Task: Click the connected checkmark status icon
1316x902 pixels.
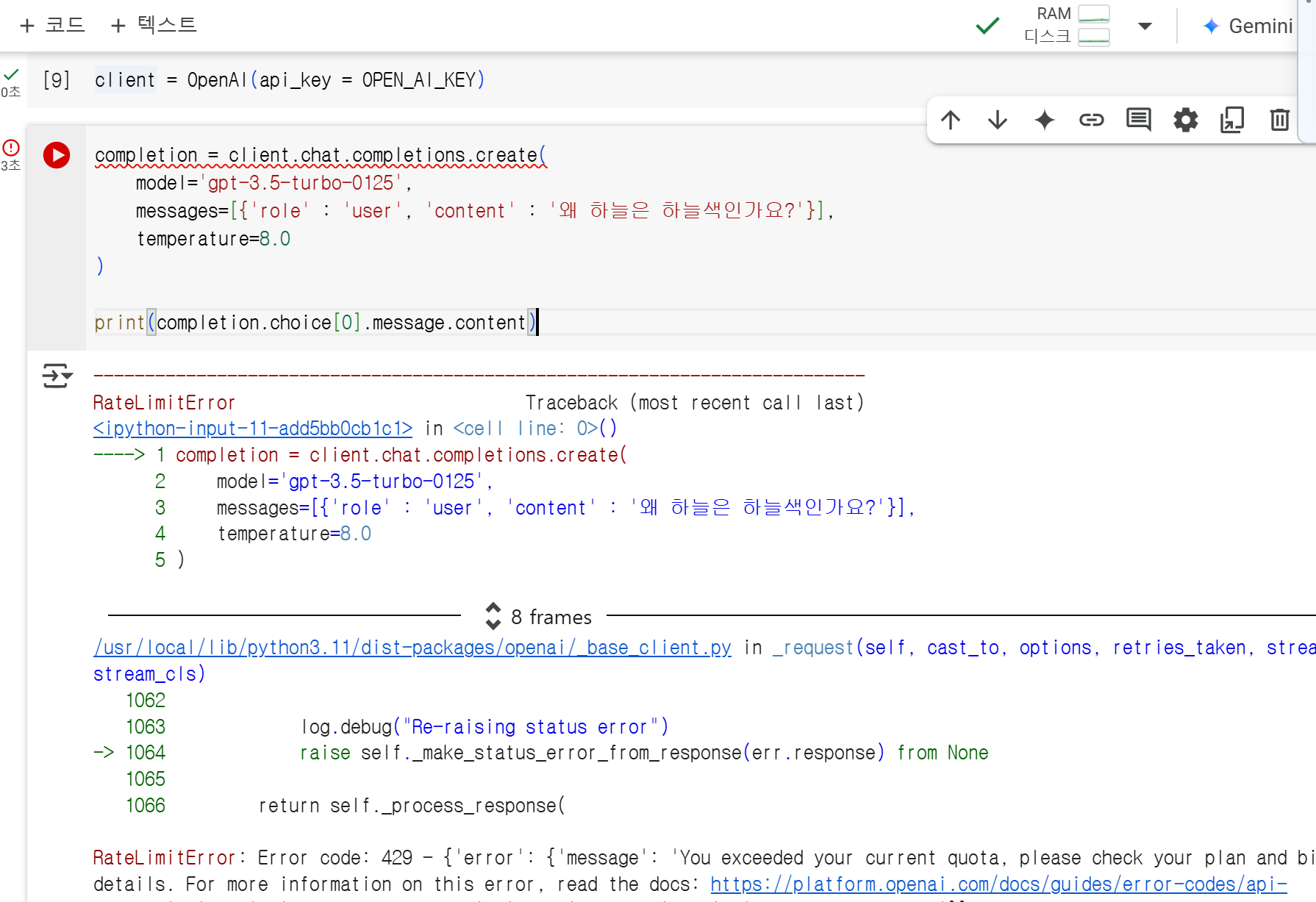Action: click(987, 26)
